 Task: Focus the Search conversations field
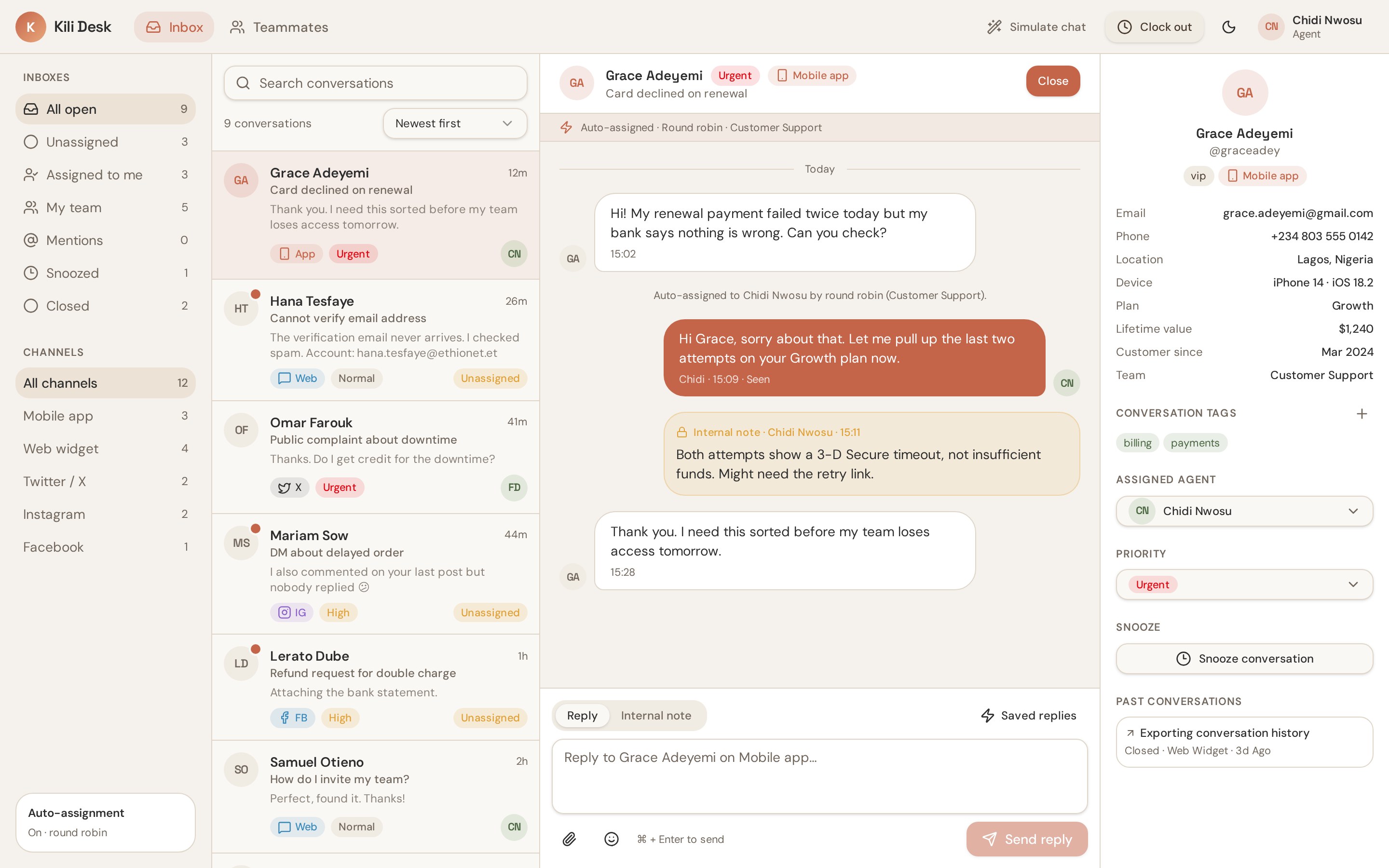[x=375, y=83]
